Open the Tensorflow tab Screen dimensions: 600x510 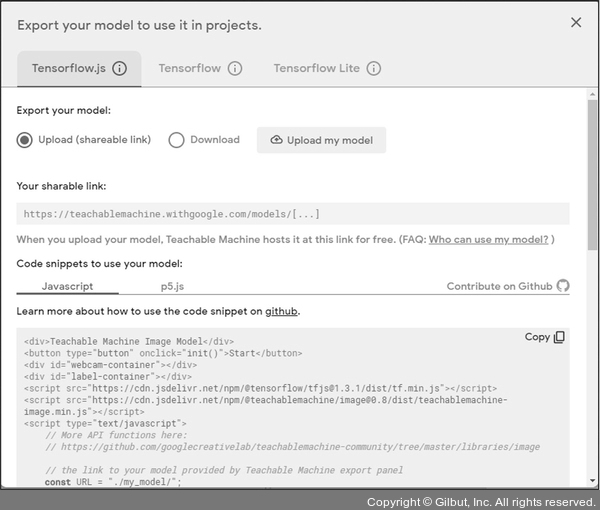(x=189, y=69)
